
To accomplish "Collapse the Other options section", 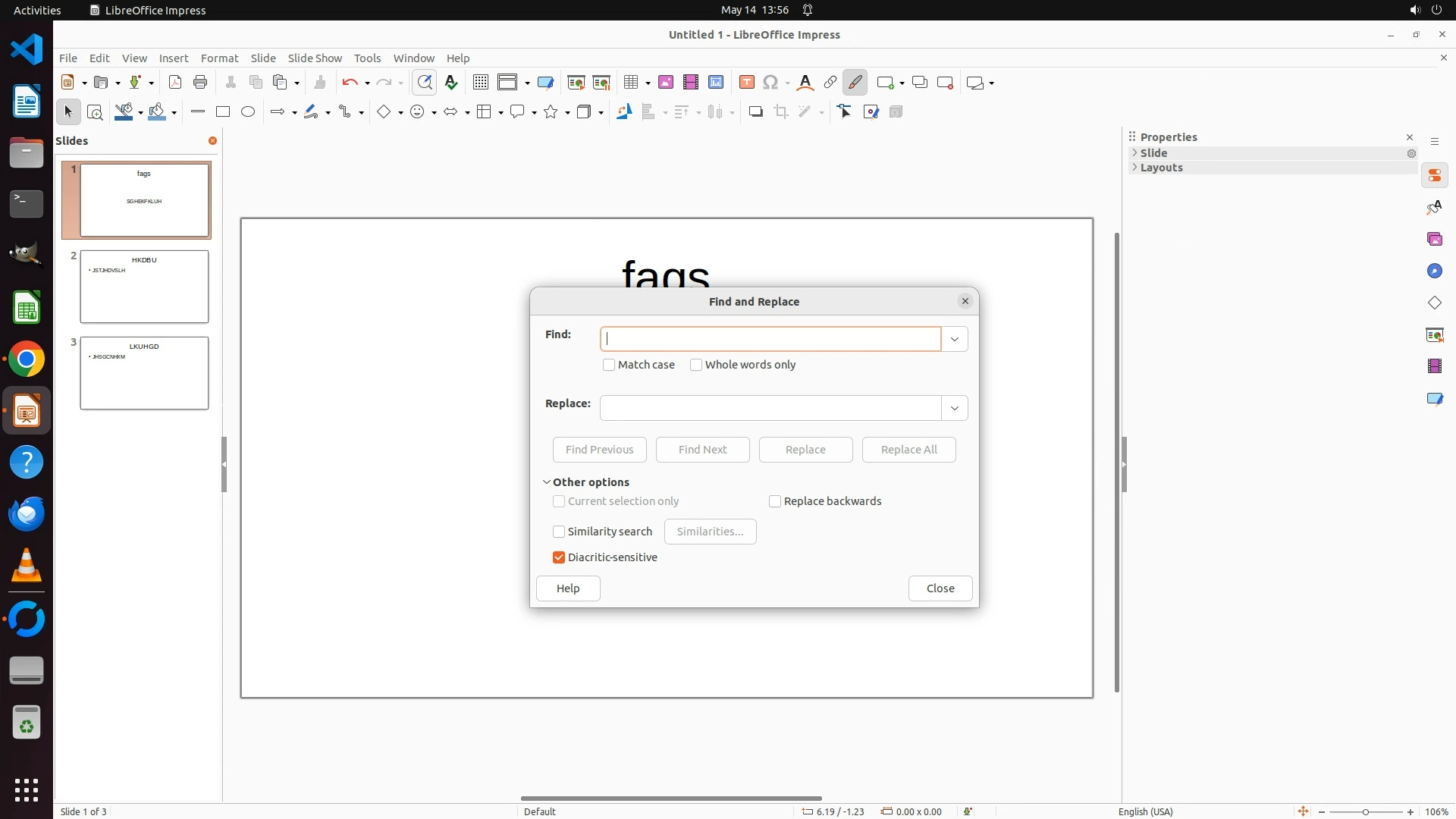I will (547, 482).
